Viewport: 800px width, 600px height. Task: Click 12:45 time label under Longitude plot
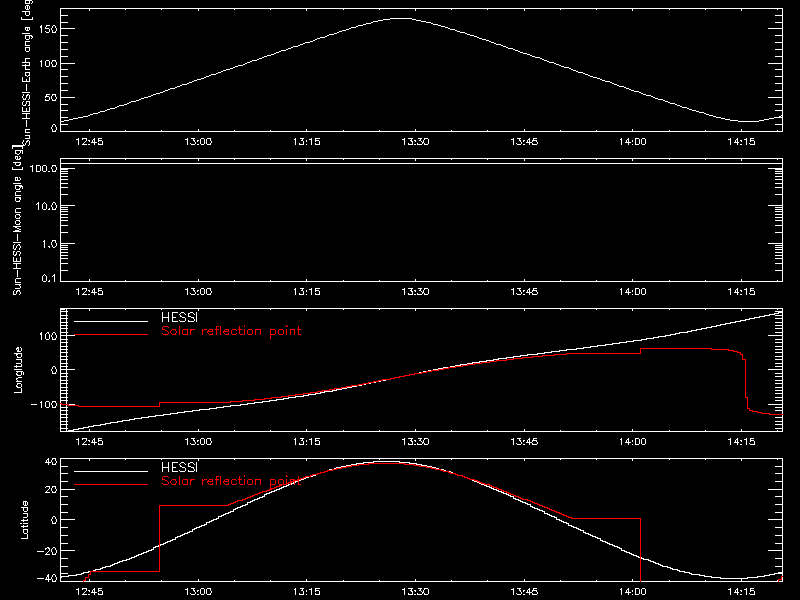89,441
